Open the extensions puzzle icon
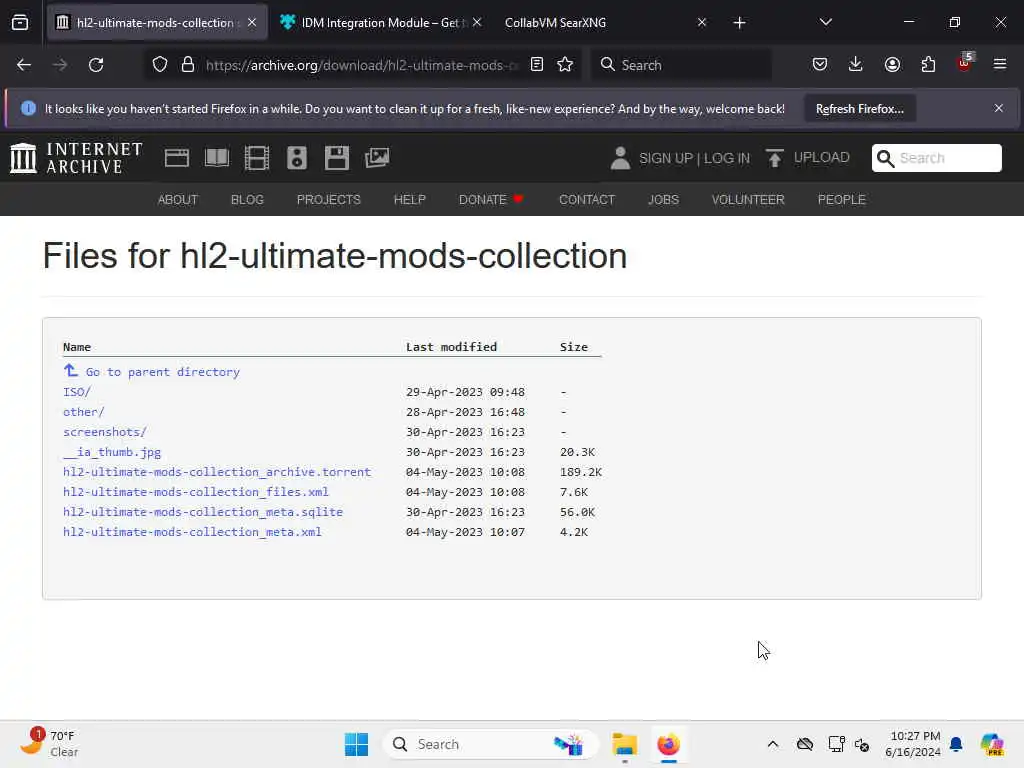 click(x=928, y=65)
